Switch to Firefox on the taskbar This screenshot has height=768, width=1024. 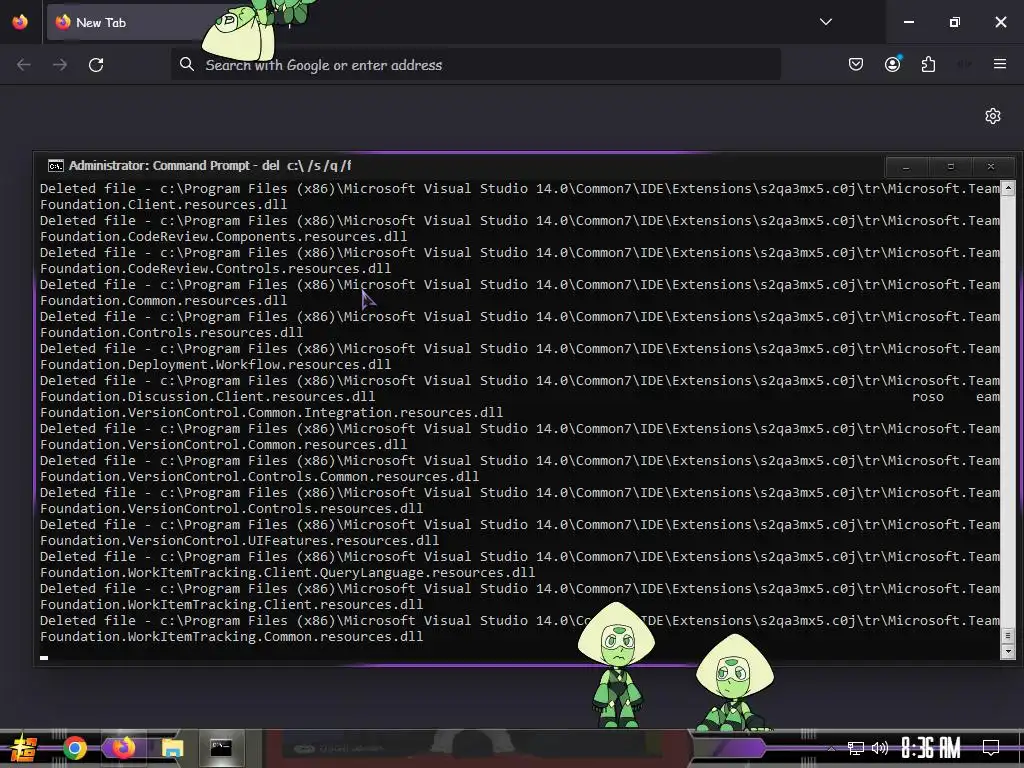click(x=123, y=748)
